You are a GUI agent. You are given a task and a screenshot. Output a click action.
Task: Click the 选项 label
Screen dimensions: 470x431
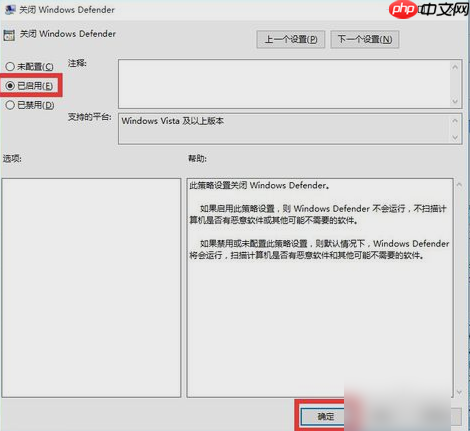click(12, 158)
